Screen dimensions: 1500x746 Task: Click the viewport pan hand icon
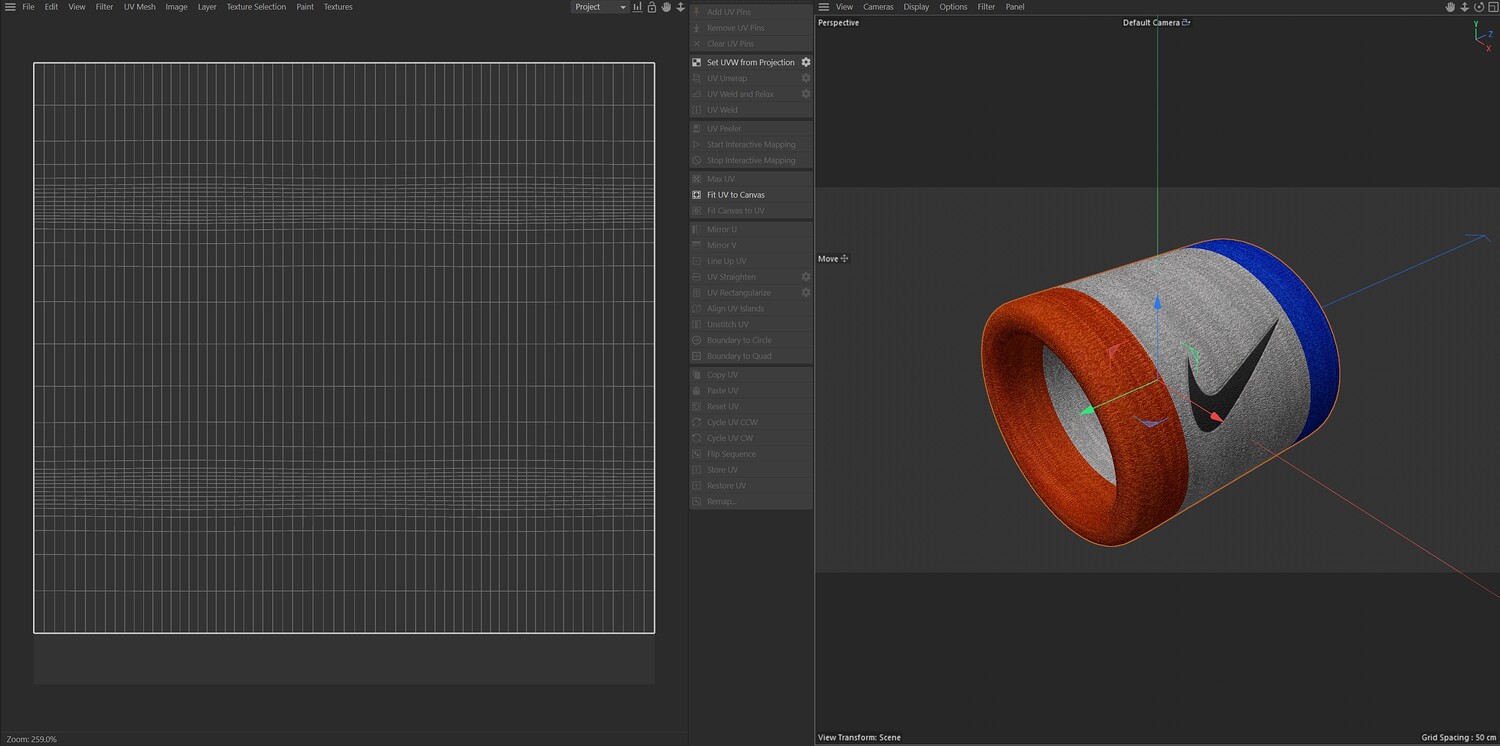pyautogui.click(x=1450, y=7)
